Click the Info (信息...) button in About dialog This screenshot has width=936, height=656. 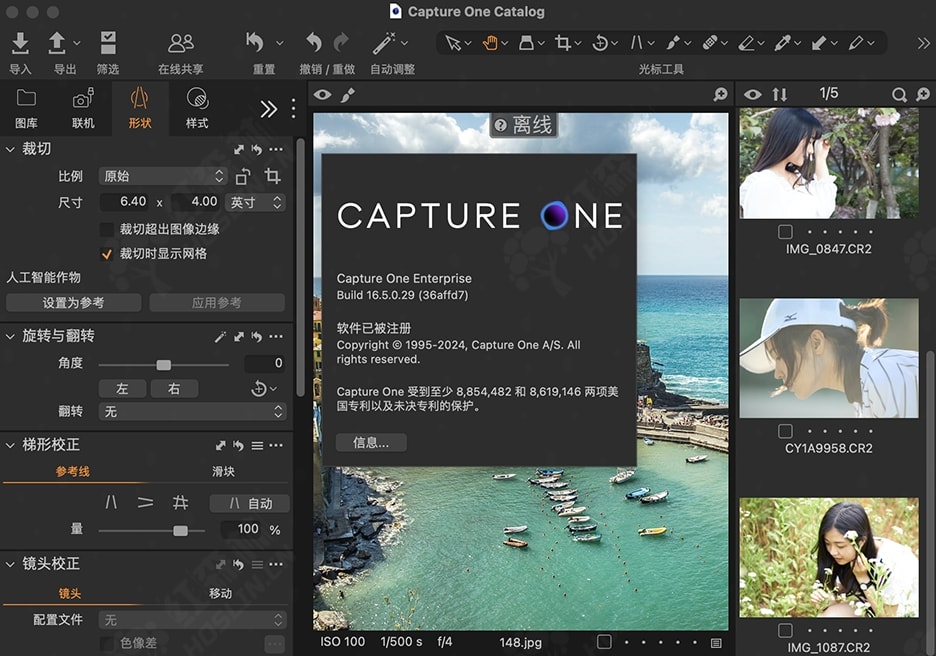click(371, 442)
